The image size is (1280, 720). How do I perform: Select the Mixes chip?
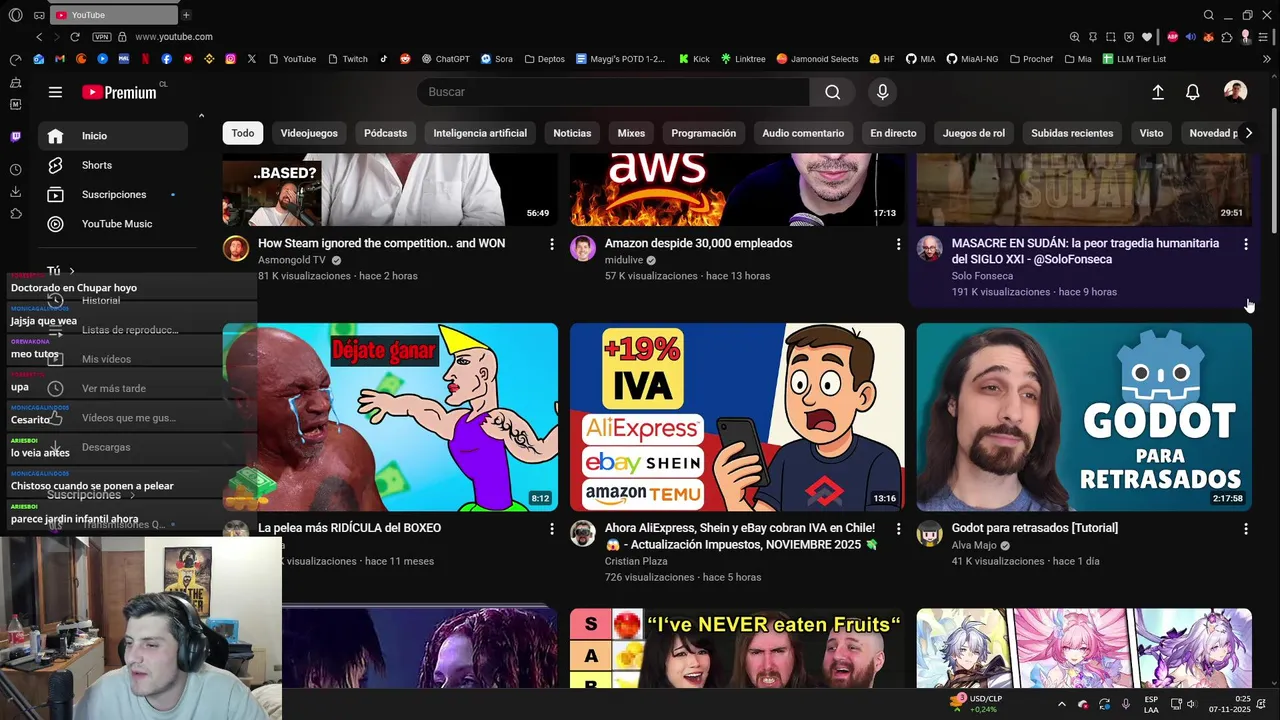coord(631,133)
